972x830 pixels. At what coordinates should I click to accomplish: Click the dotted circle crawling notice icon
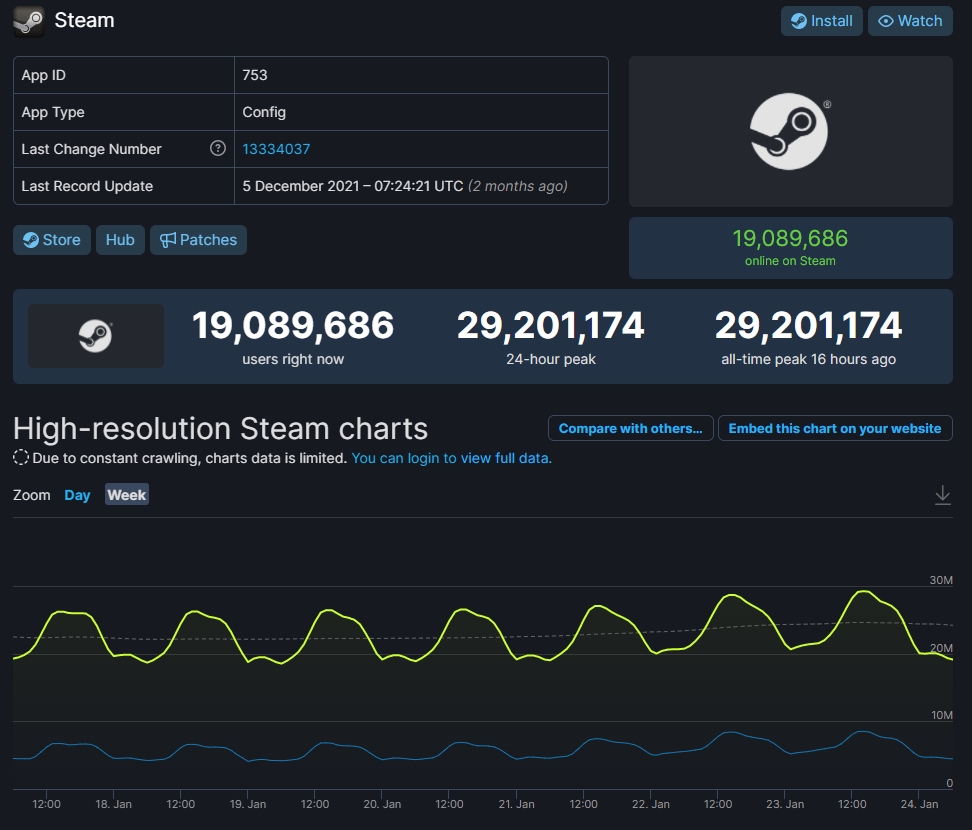[21, 458]
